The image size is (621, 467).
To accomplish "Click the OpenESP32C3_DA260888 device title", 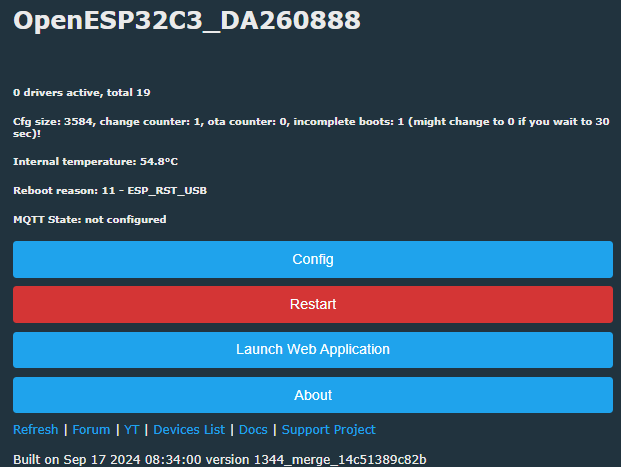I will pos(187,20).
